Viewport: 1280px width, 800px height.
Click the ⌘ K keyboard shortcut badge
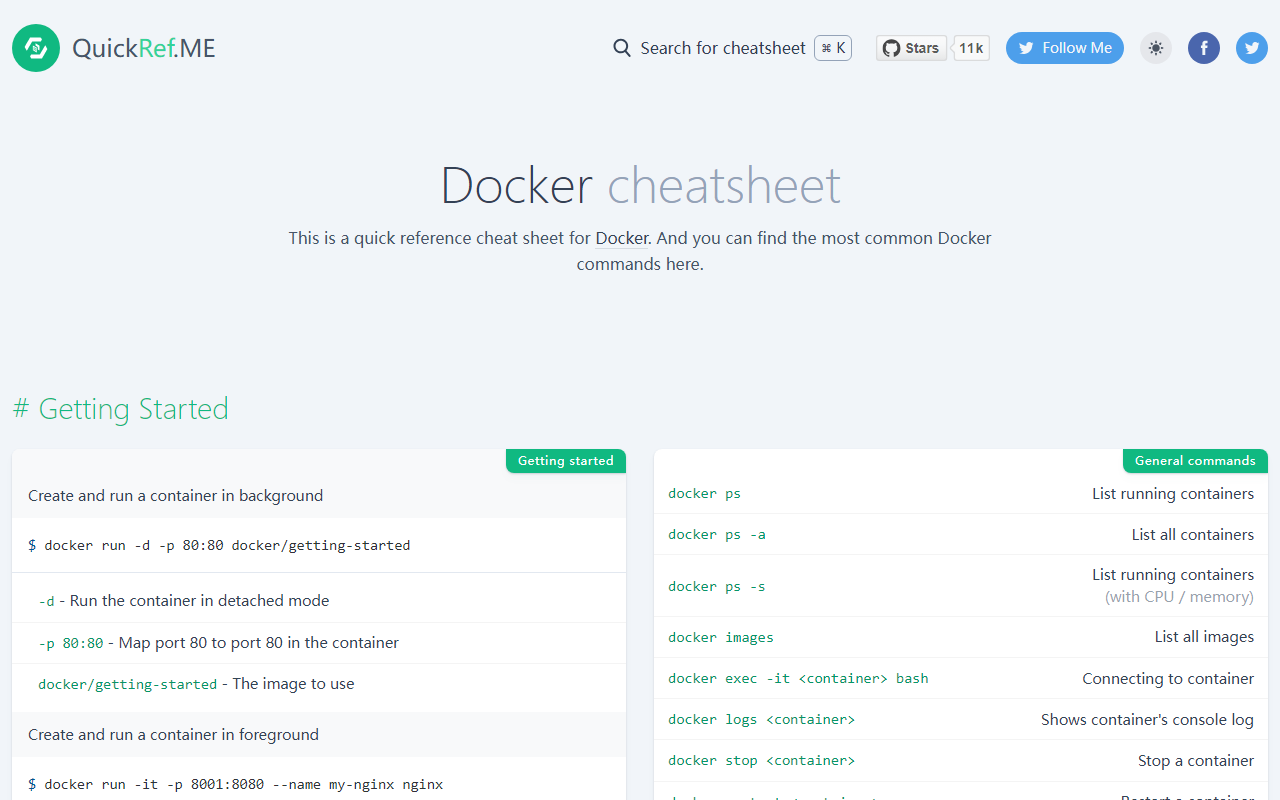pos(833,48)
